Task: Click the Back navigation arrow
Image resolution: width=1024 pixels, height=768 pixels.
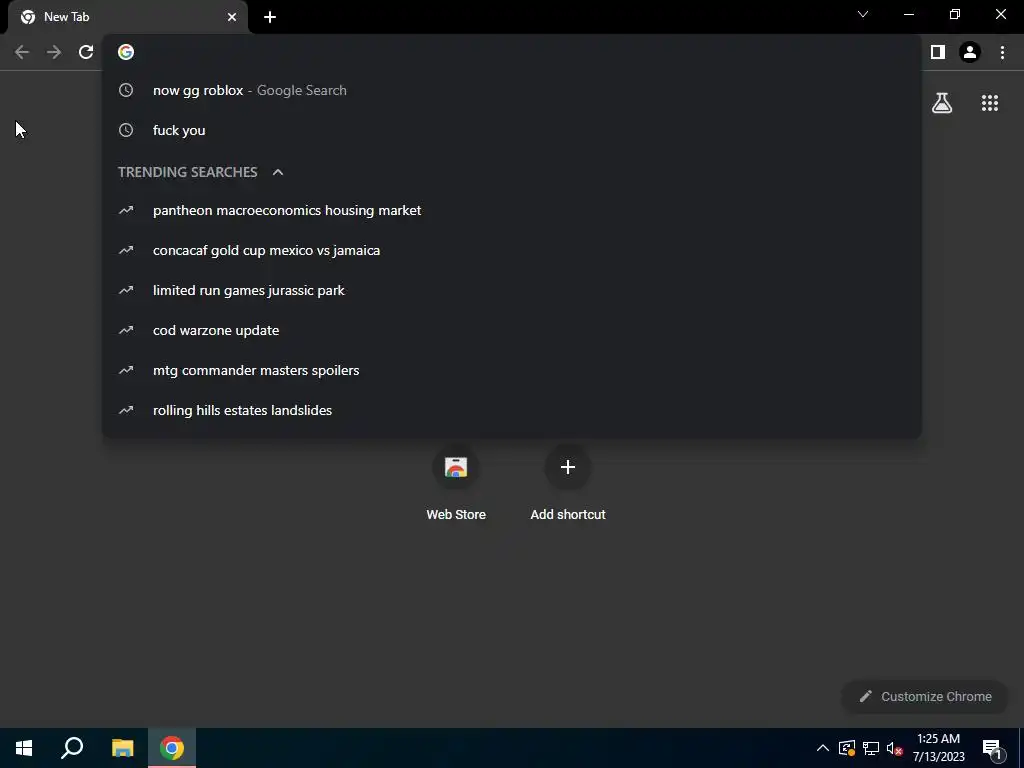Action: [x=22, y=52]
